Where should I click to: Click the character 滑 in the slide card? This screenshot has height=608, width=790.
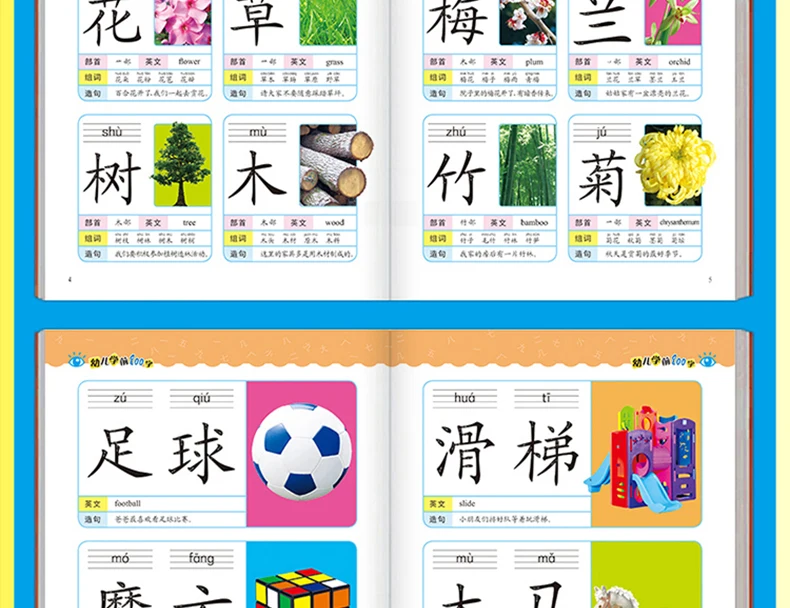click(465, 452)
